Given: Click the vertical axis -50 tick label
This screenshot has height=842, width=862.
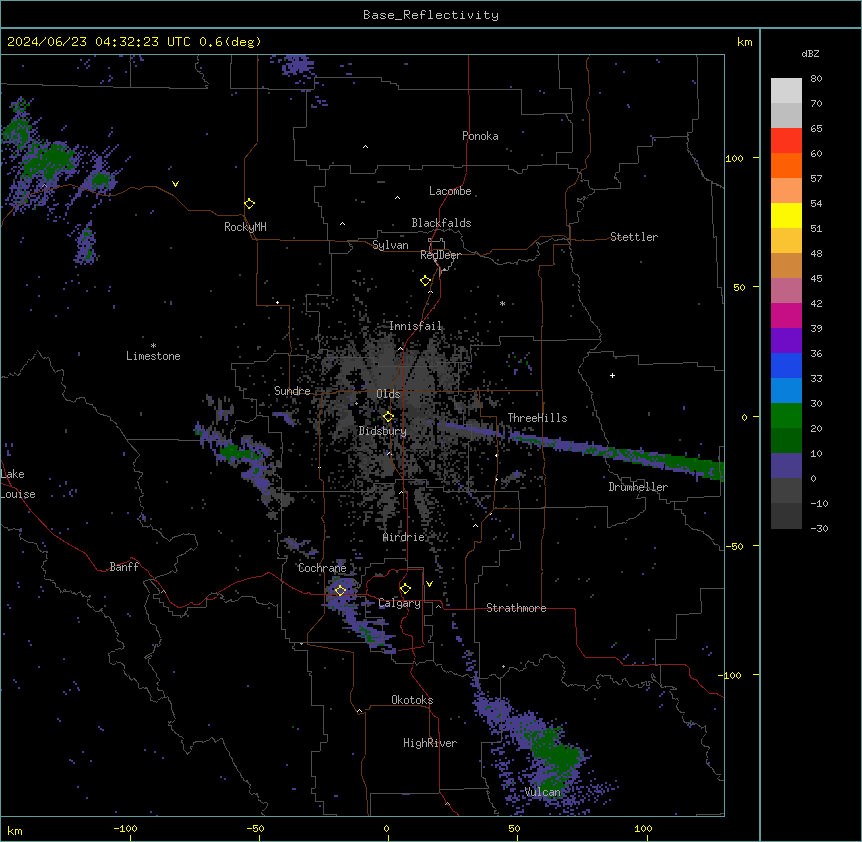Looking at the screenshot, I should click(734, 546).
